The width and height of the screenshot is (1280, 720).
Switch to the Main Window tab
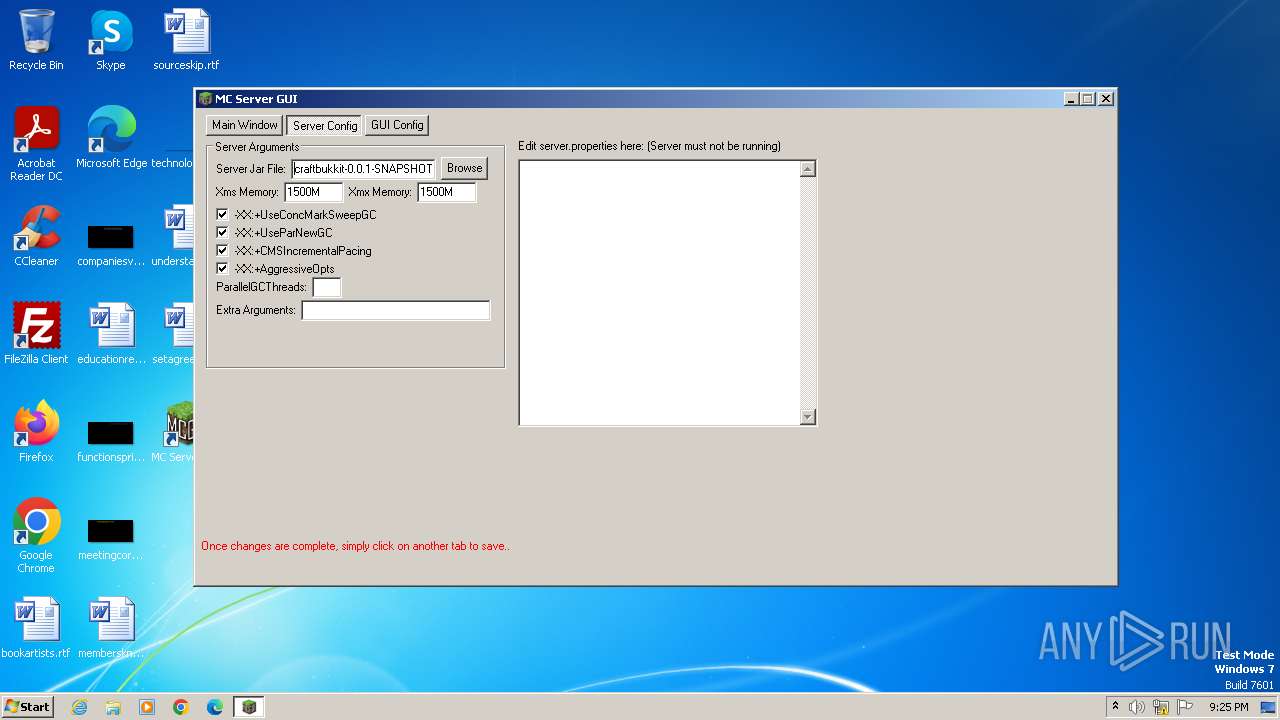click(245, 125)
